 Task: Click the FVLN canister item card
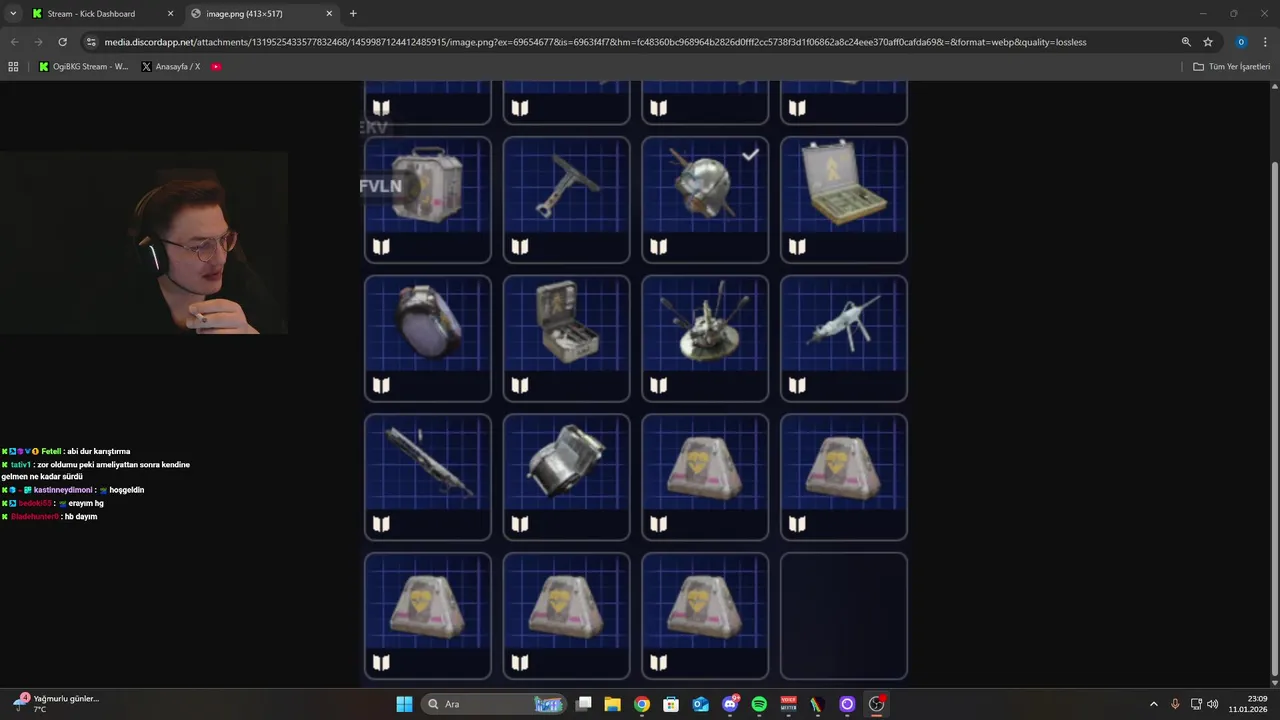tap(428, 200)
